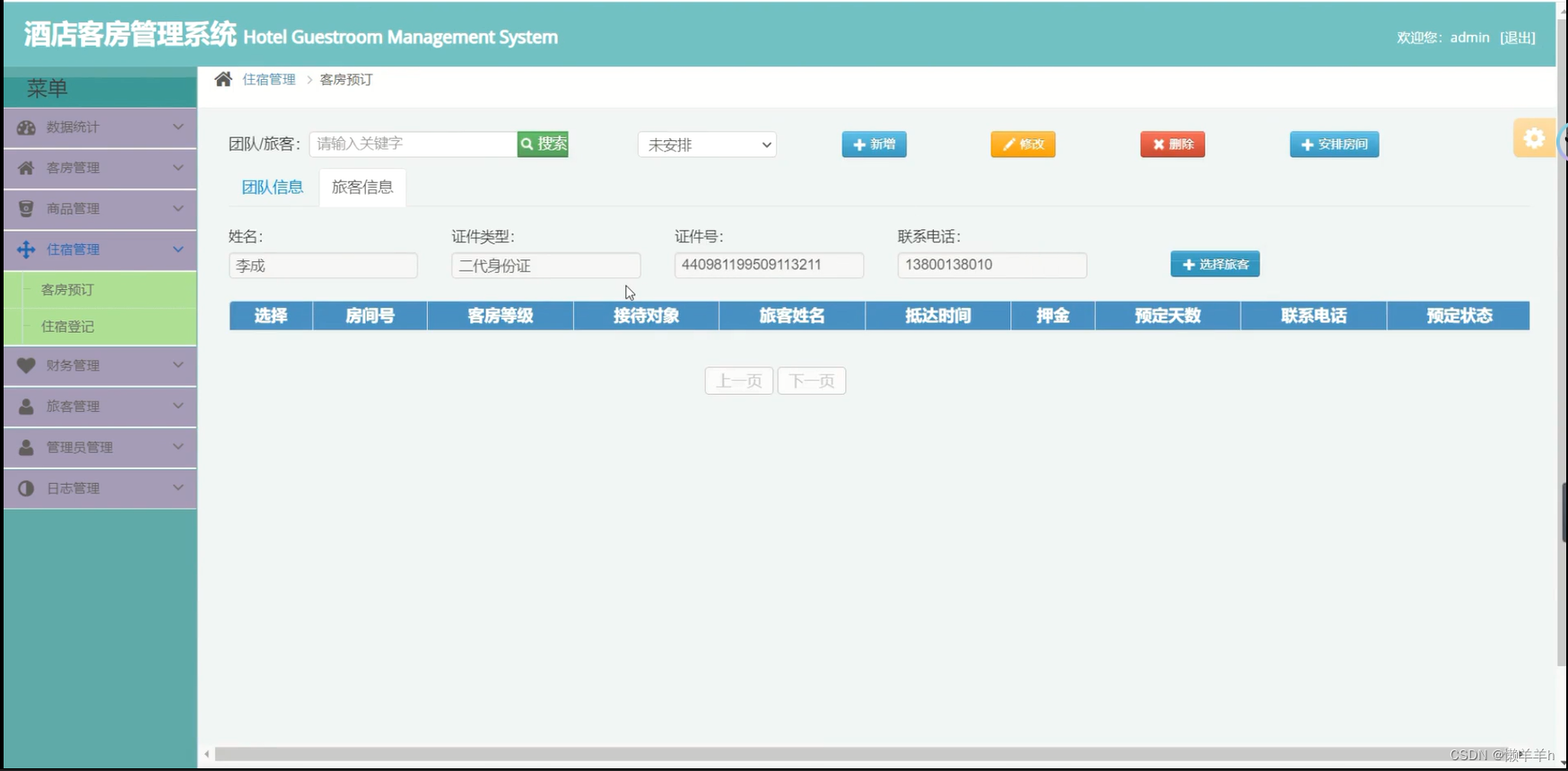The image size is (1568, 771).
Task: Open the orange settings gear panel
Action: click(1534, 138)
